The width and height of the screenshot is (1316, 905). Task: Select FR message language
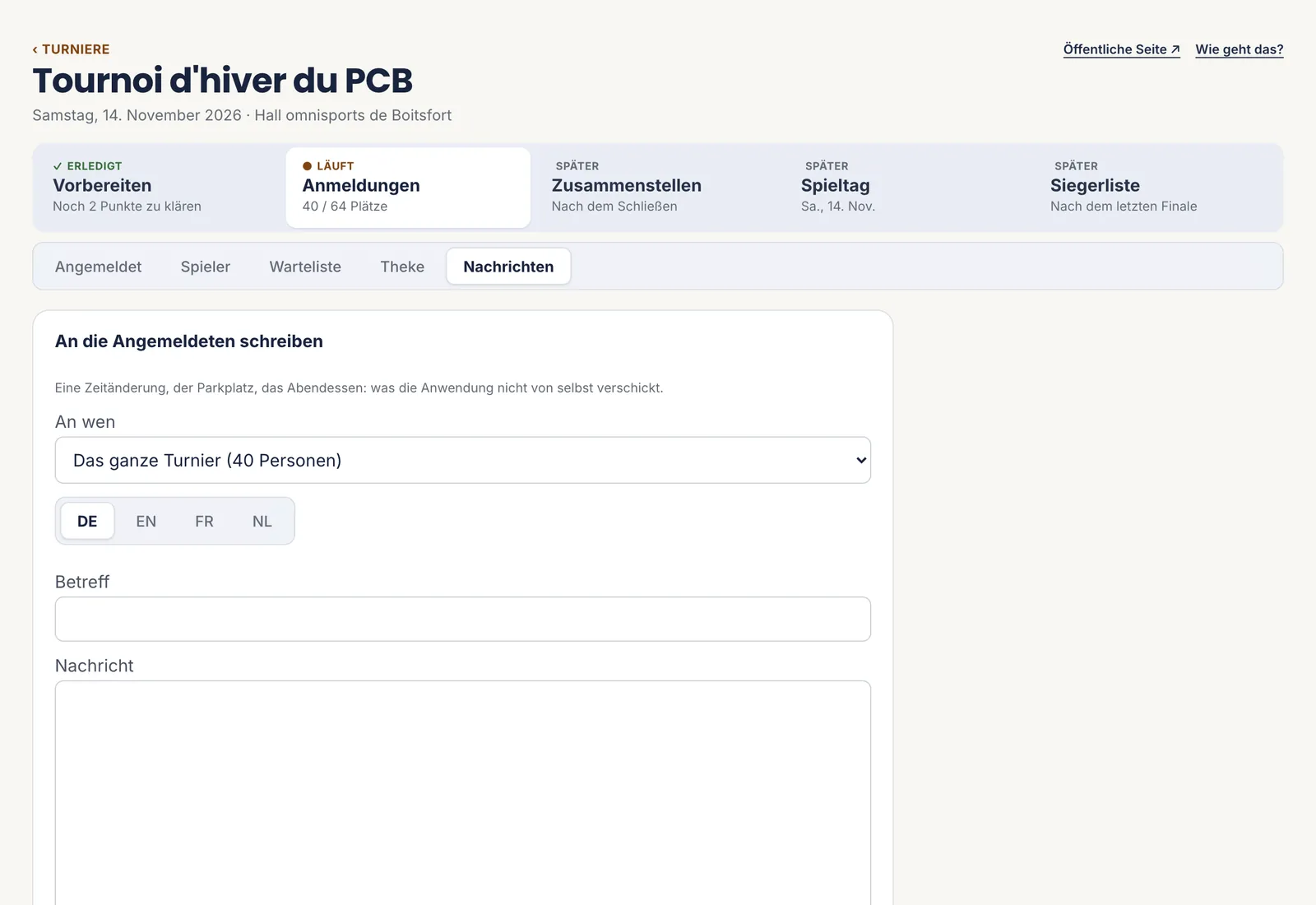(x=204, y=521)
